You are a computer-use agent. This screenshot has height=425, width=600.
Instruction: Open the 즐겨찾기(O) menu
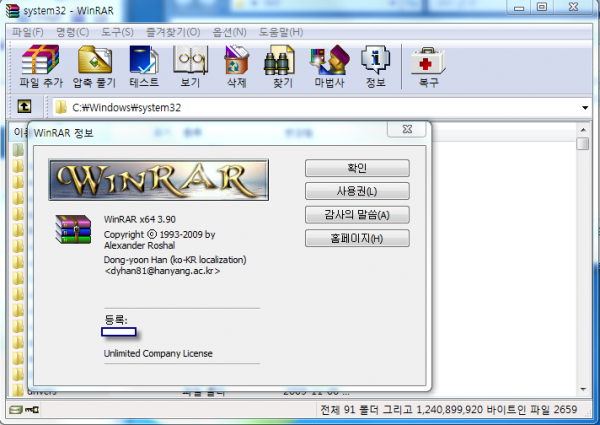tap(173, 32)
